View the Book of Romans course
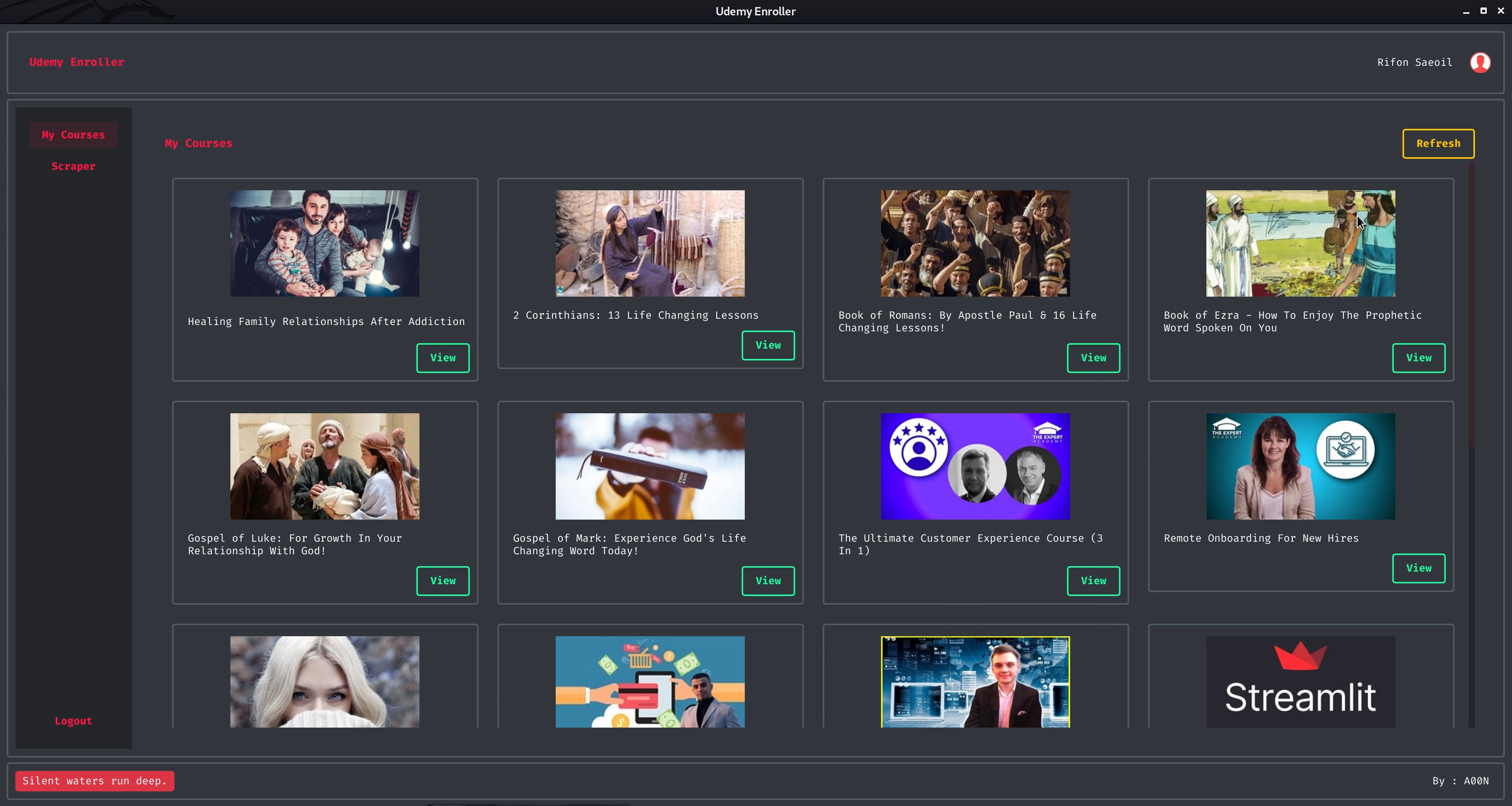 click(1093, 358)
